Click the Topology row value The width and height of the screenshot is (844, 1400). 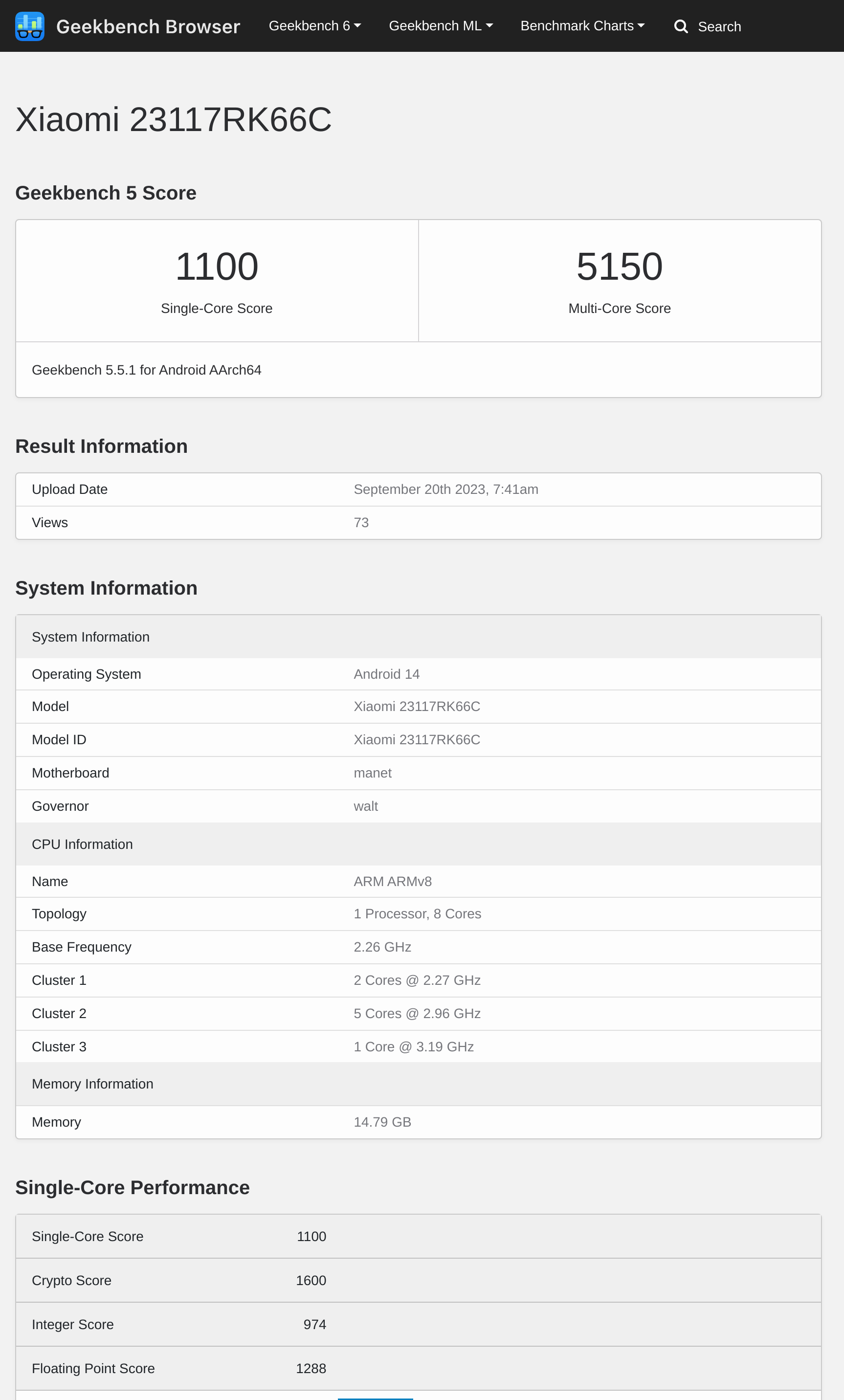tap(417, 913)
